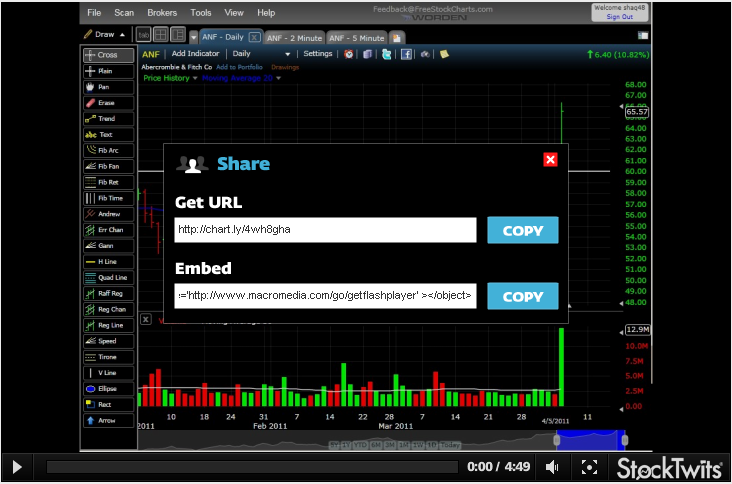This screenshot has width=732, height=484.
Task: Click the alarm clock alert icon
Action: tap(349, 54)
